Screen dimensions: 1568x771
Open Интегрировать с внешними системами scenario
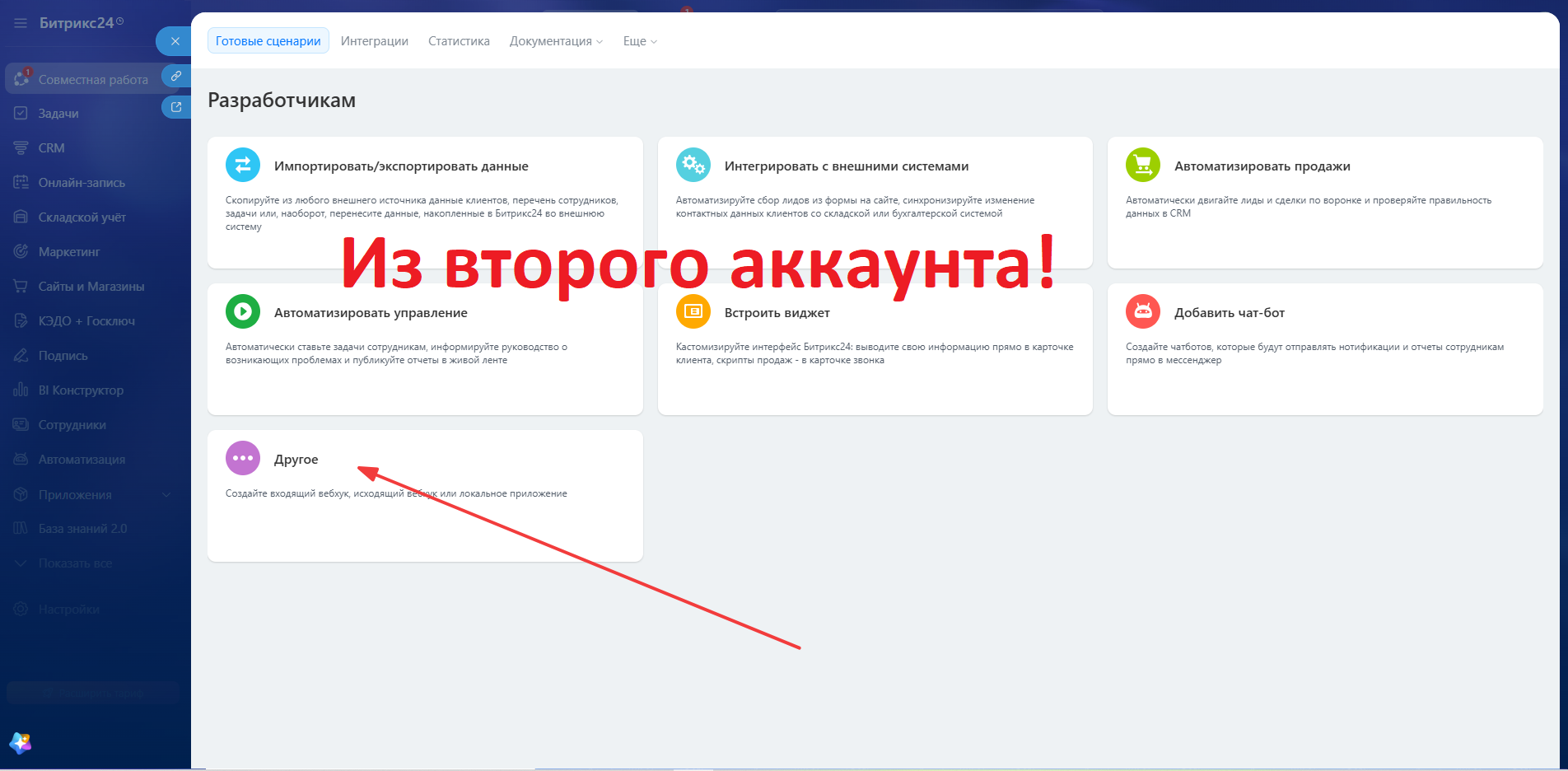point(847,166)
